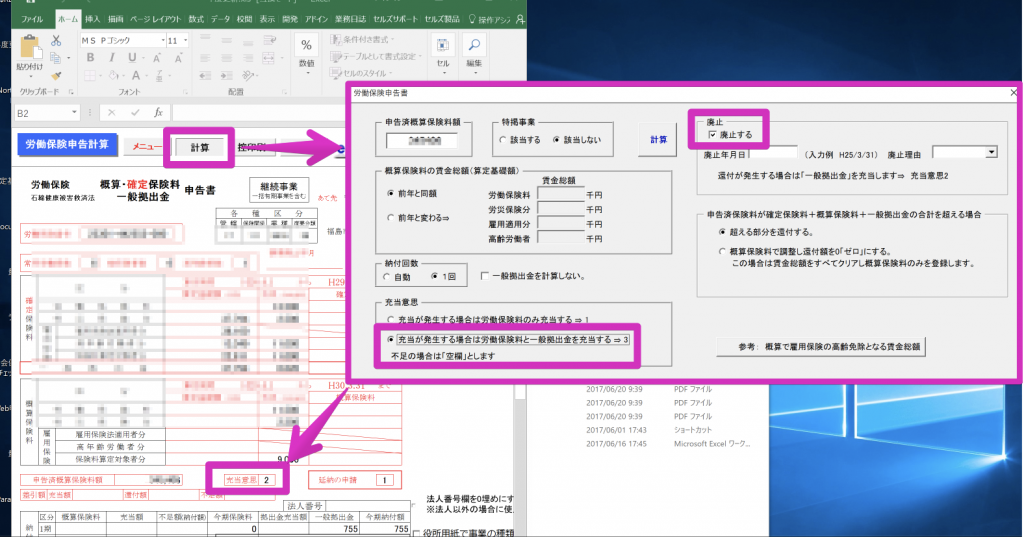The image size is (1024, 537).
Task: Open Cell Styles (セルのスタイル) dropdown
Action: (x=361, y=73)
